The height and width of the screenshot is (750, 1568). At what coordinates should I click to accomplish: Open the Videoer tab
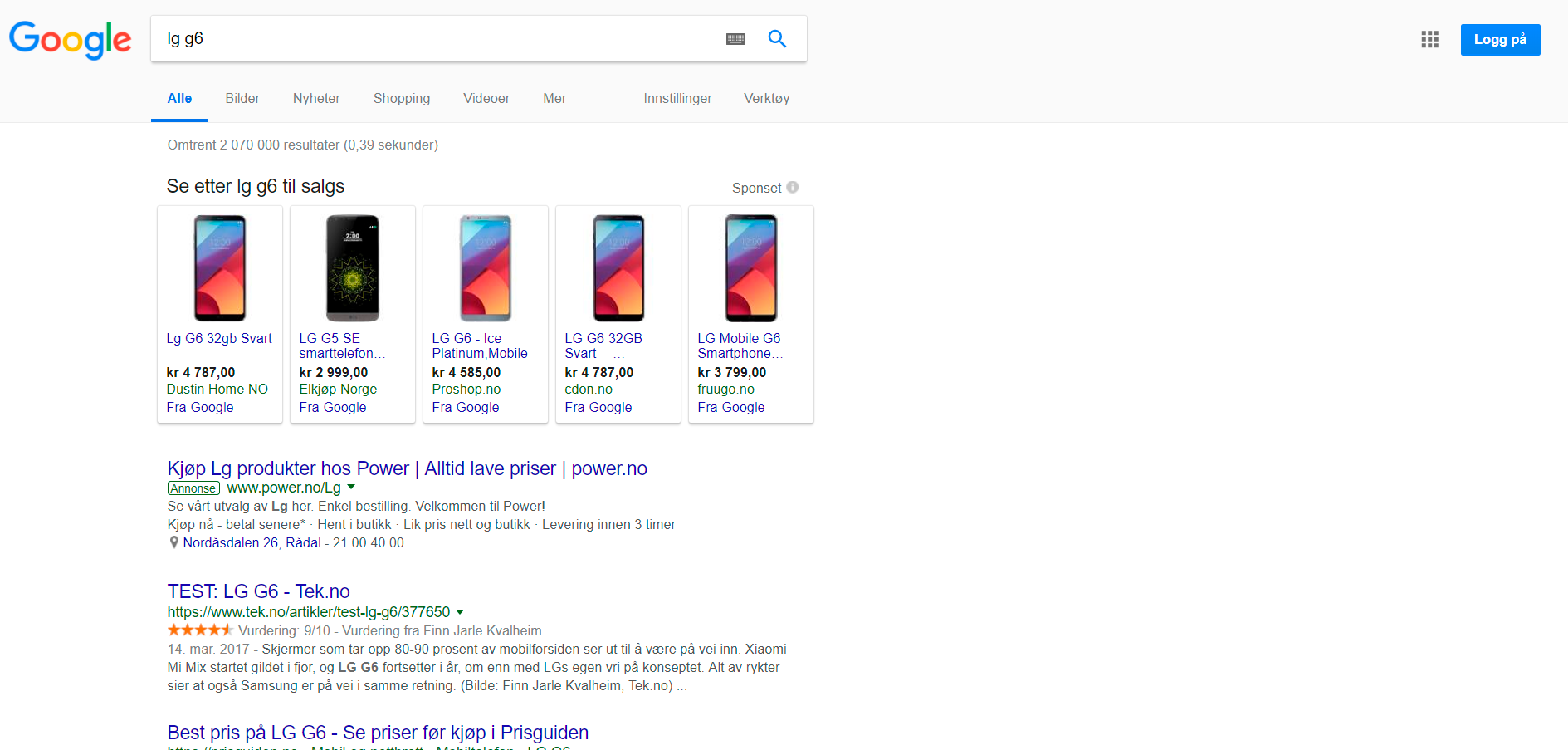(x=486, y=98)
